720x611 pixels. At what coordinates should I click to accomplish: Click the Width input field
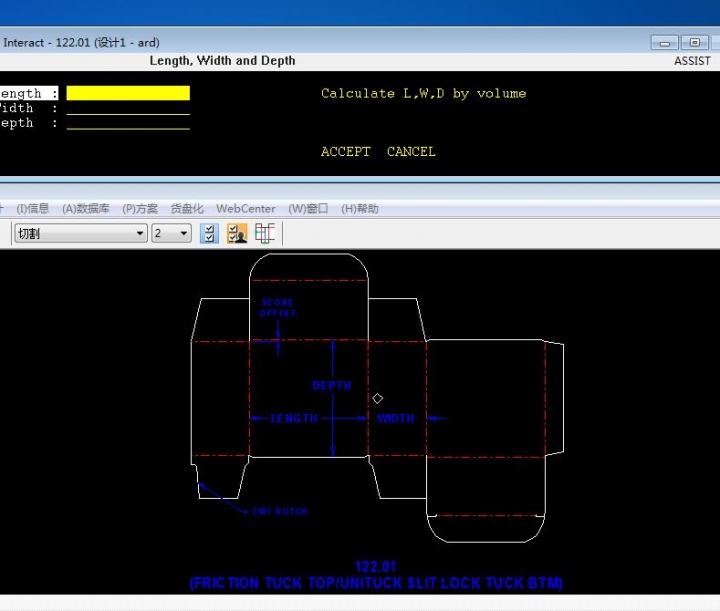(x=128, y=108)
